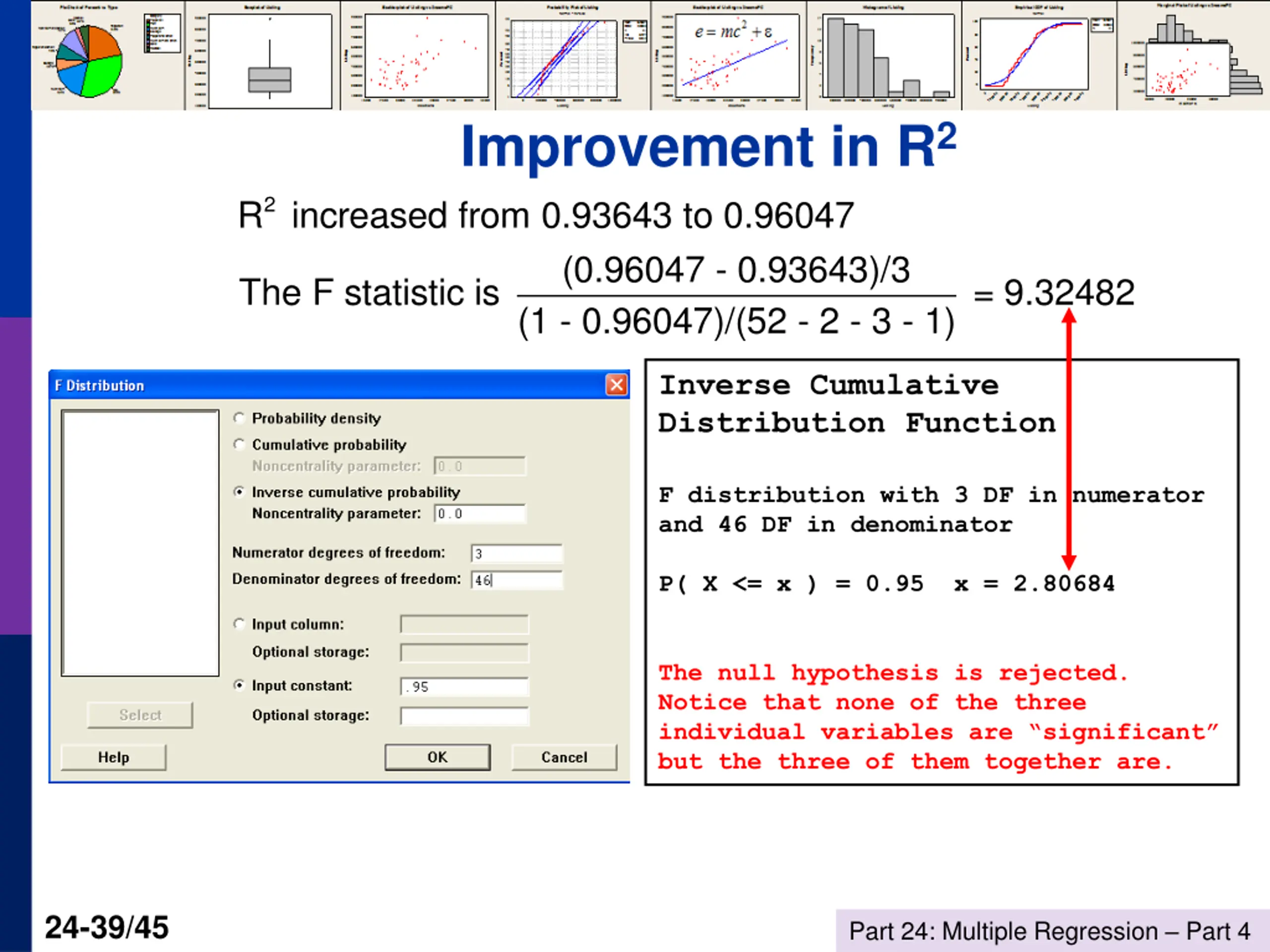Click the boxplot thumbnail
This screenshot has width=1270, height=952.
263,56
